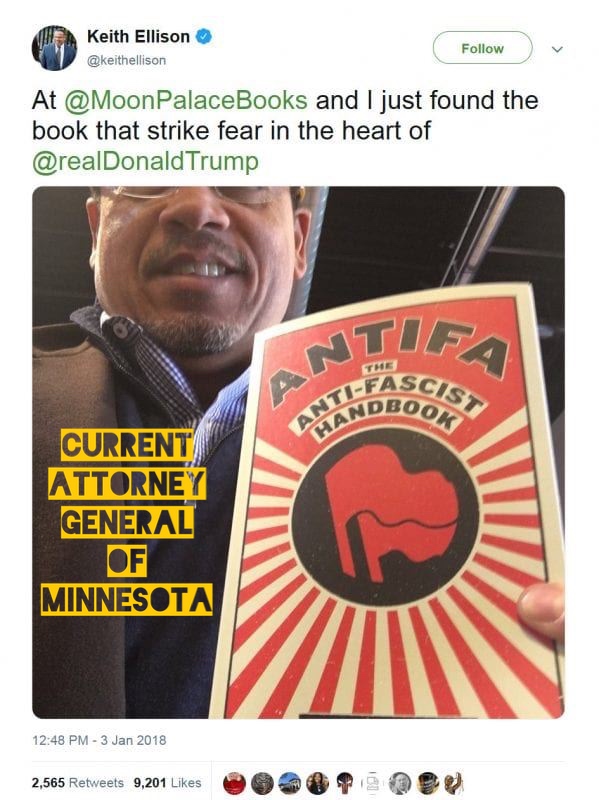Open the 12:48 PM timestamp link
Screen dimensions: 599x800
[x=99, y=740]
